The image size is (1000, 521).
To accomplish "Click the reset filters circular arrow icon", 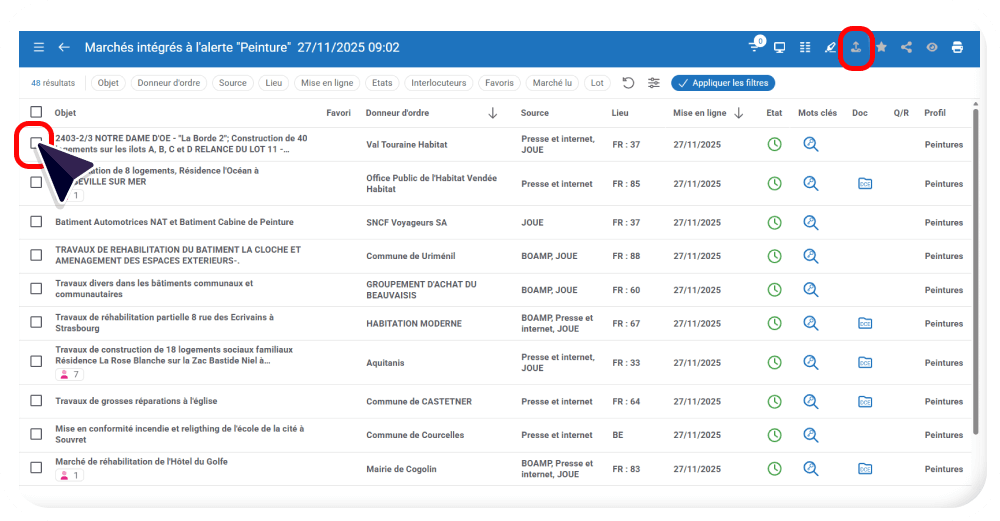I will (628, 83).
